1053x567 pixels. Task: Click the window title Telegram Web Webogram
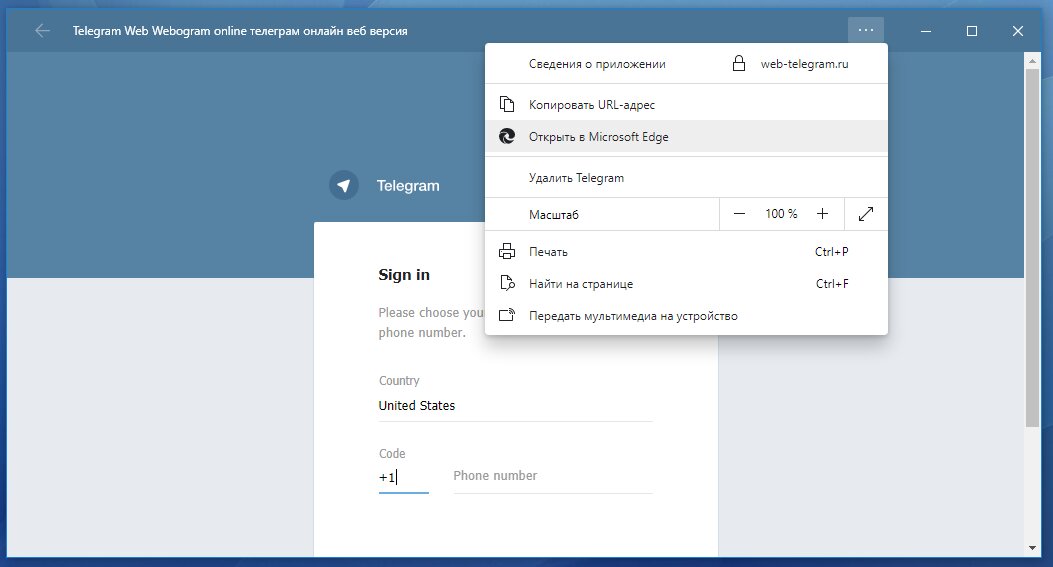click(x=240, y=31)
